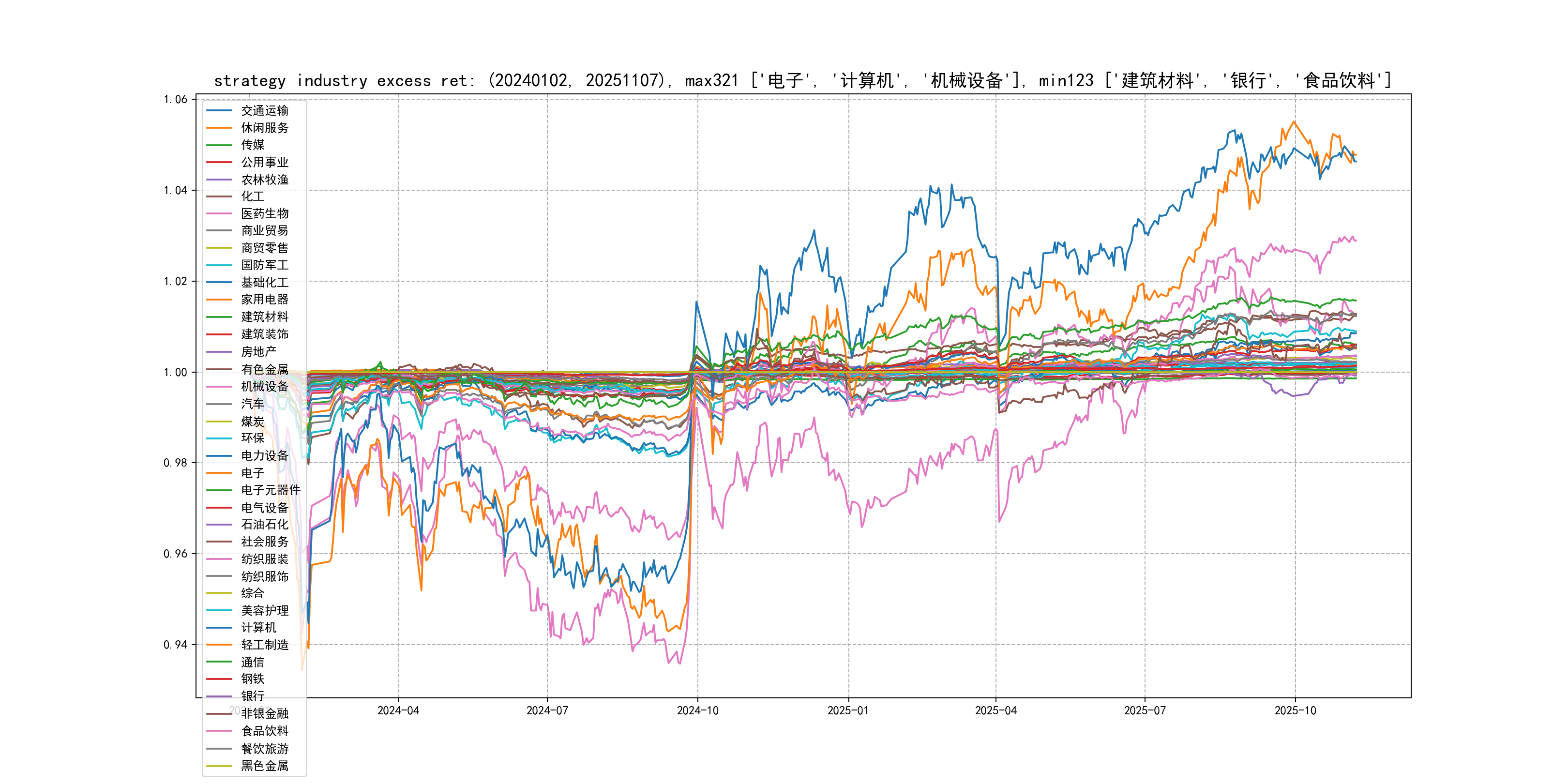Click the 食品饮料 legend label
1568x784 pixels.
click(264, 731)
